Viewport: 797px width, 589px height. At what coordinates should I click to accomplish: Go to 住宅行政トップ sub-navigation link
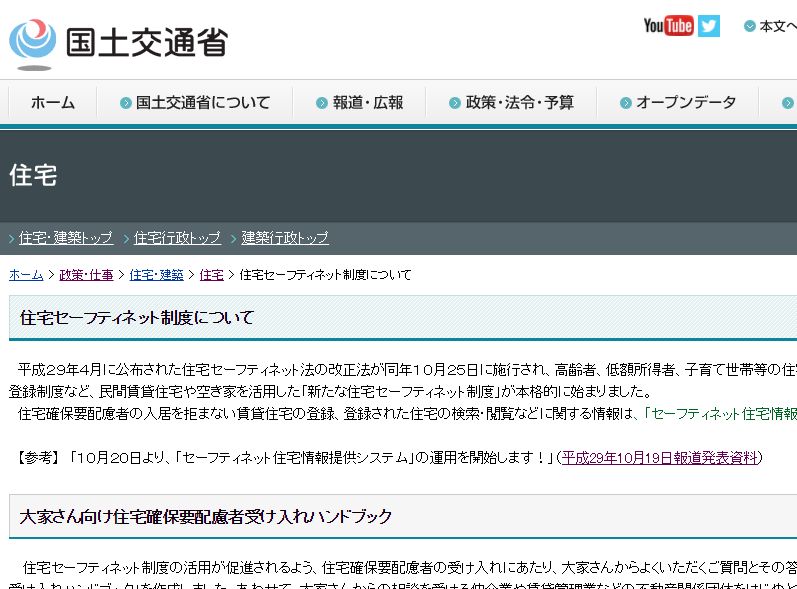pos(177,238)
